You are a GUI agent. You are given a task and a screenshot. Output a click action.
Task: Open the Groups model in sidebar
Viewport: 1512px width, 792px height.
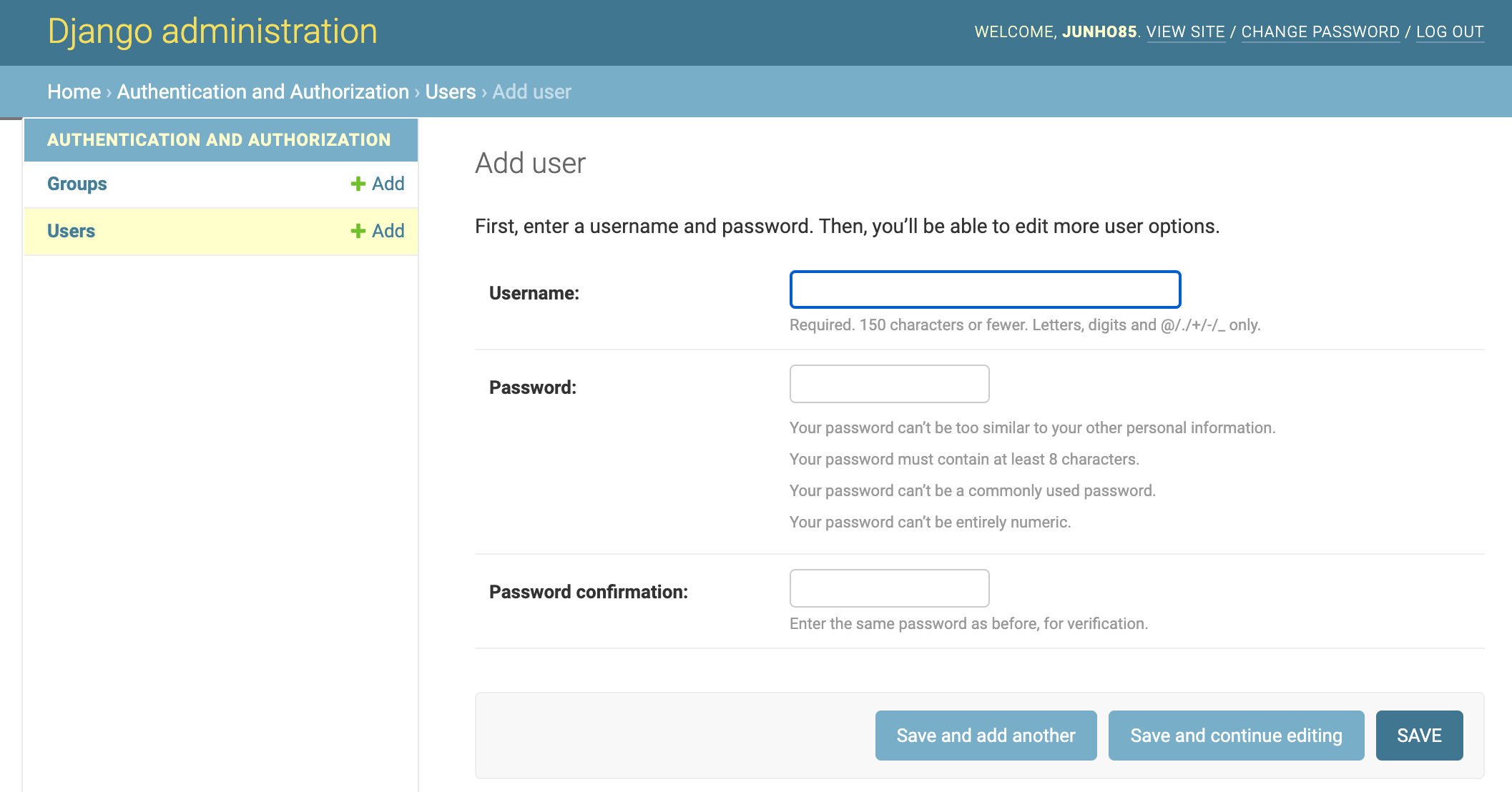77,184
